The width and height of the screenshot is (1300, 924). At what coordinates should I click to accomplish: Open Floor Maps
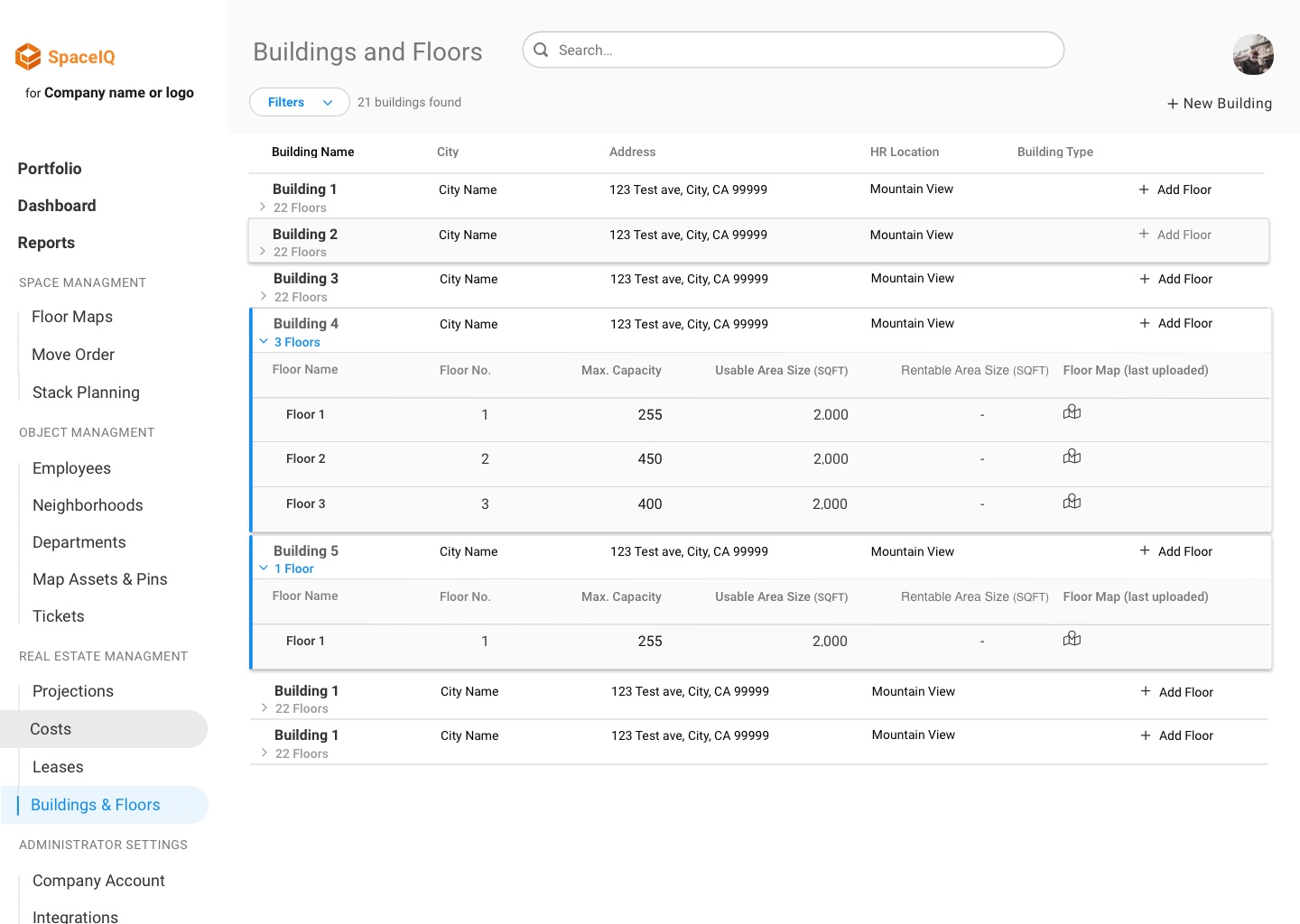(x=72, y=317)
